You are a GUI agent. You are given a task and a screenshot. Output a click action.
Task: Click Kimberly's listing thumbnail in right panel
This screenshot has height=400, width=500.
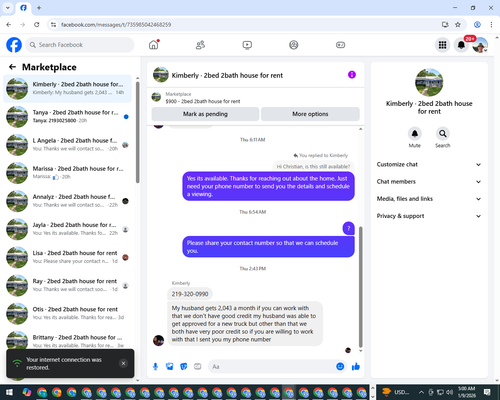tap(429, 83)
